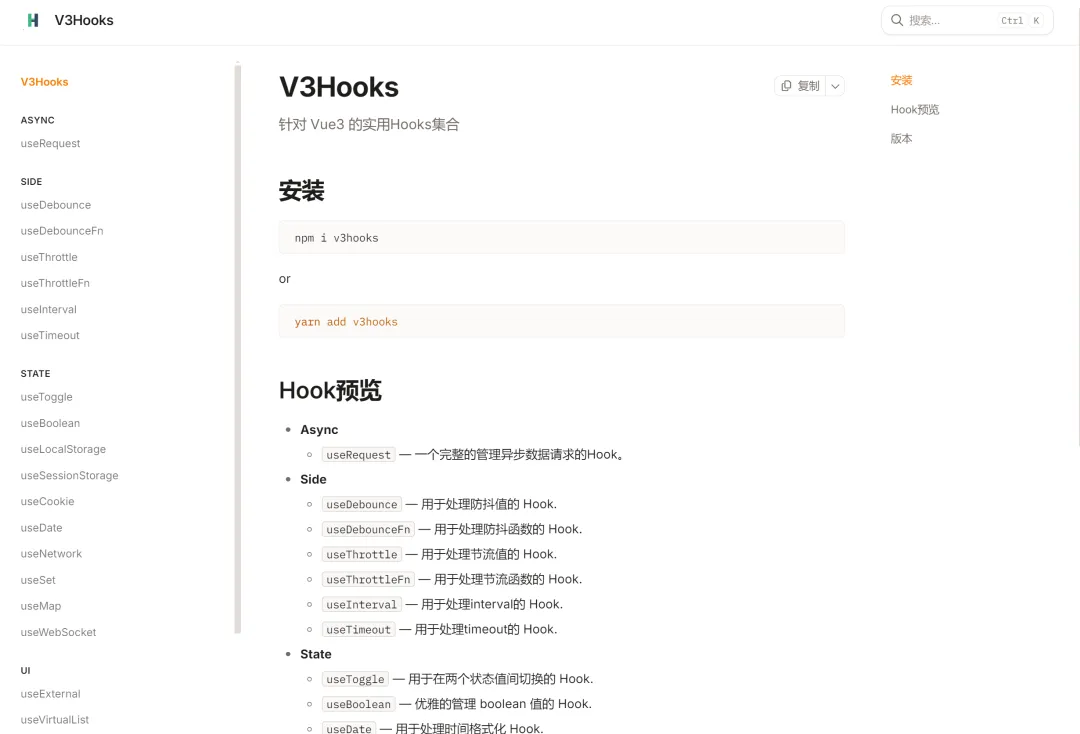Focus the search input field

950,20
